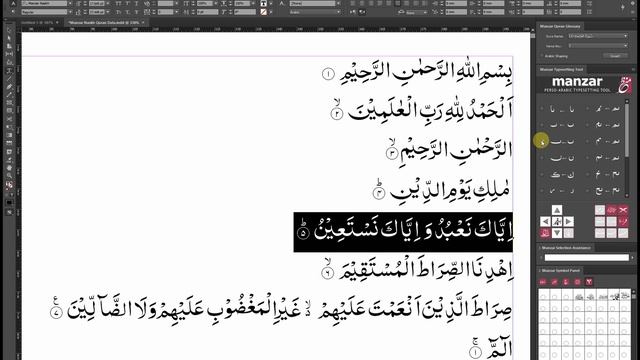640x360 pixels.
Task: Open the character style dropdown
Action: (315, 3)
